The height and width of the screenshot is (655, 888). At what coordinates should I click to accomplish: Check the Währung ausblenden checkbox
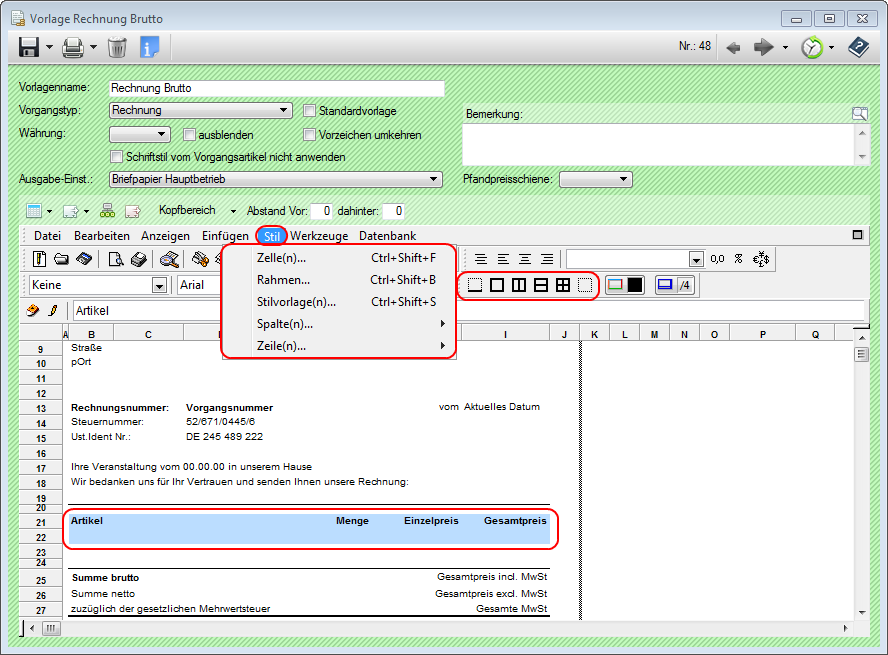coord(190,135)
